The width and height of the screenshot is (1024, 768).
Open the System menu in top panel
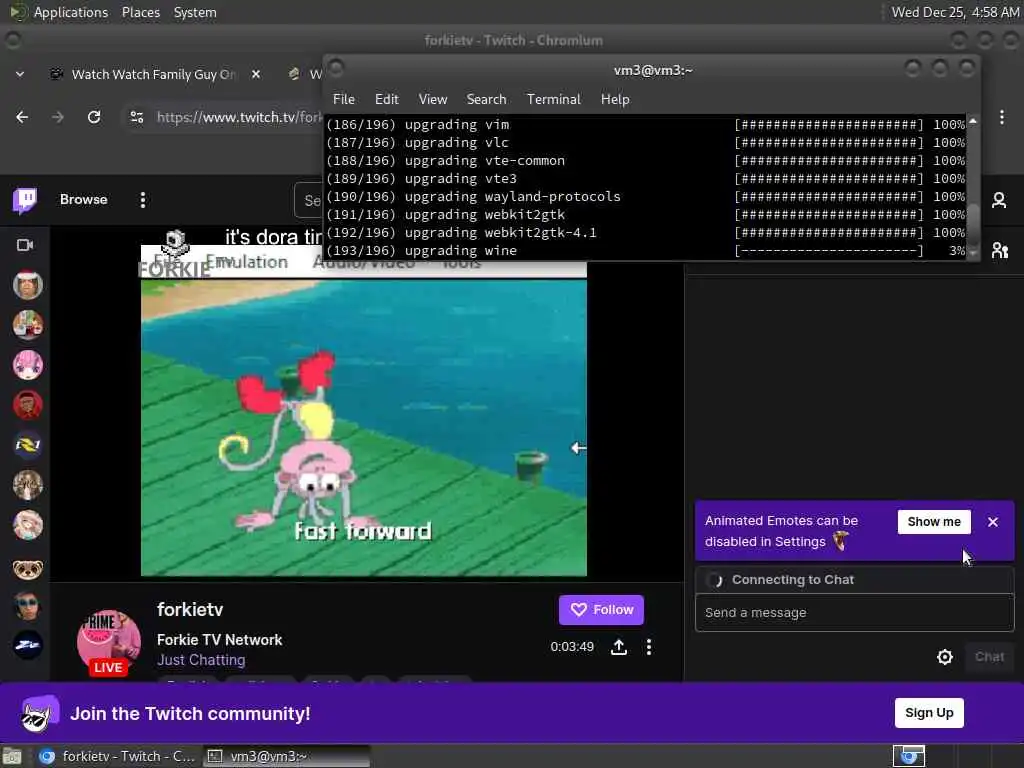[x=195, y=12]
